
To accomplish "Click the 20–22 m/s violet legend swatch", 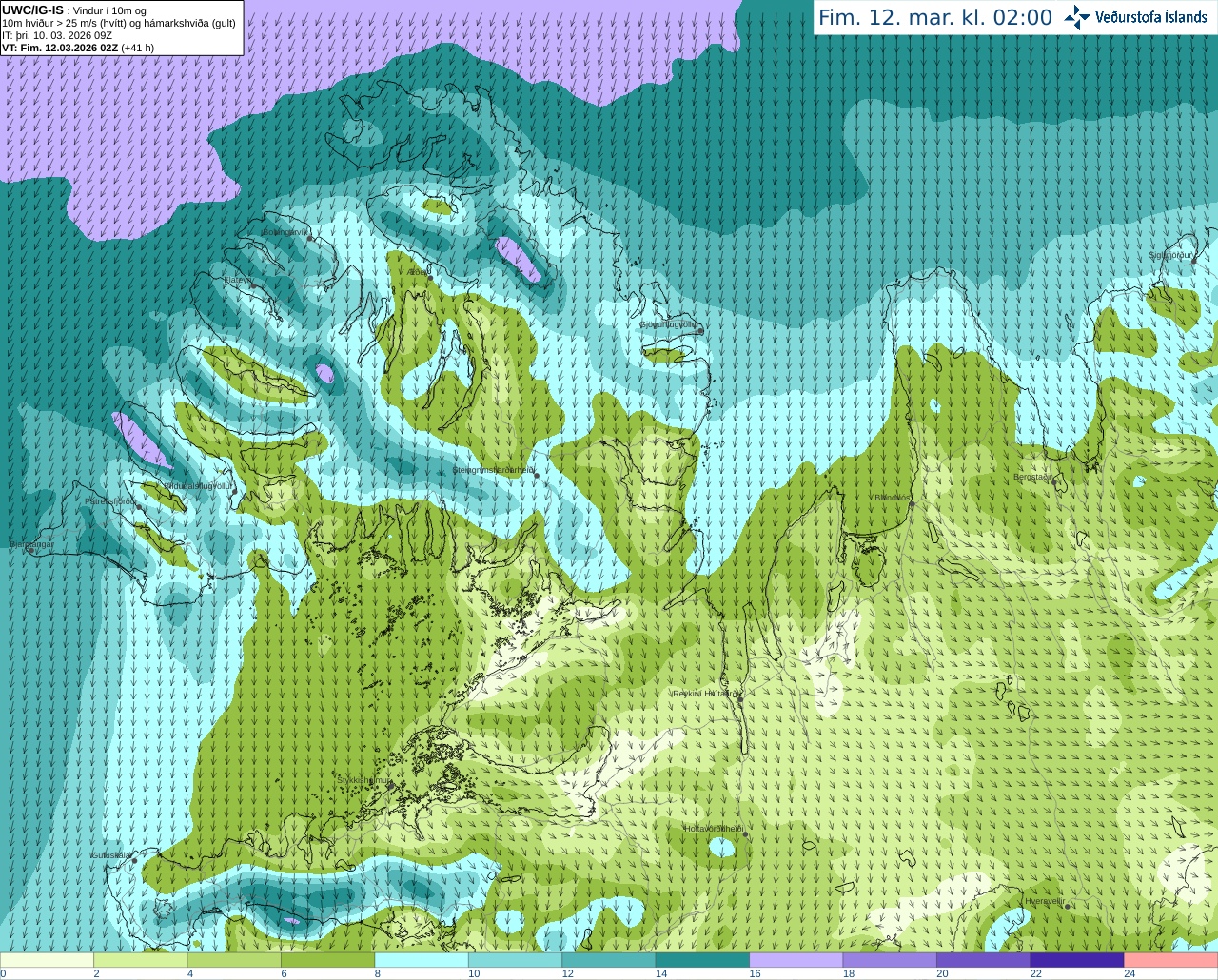I will click(984, 960).
